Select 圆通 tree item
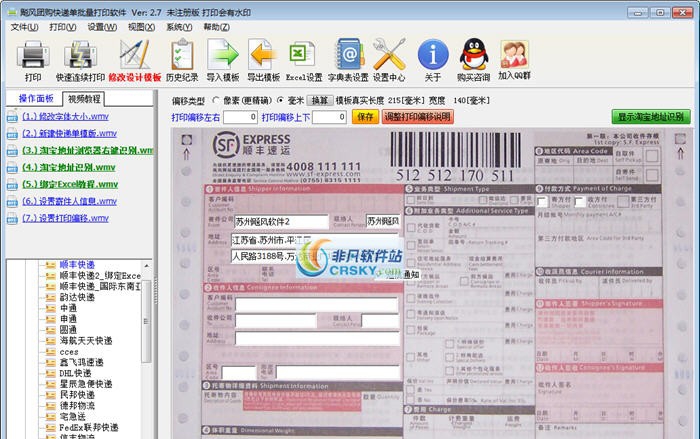This screenshot has height=439, width=700. point(68,330)
